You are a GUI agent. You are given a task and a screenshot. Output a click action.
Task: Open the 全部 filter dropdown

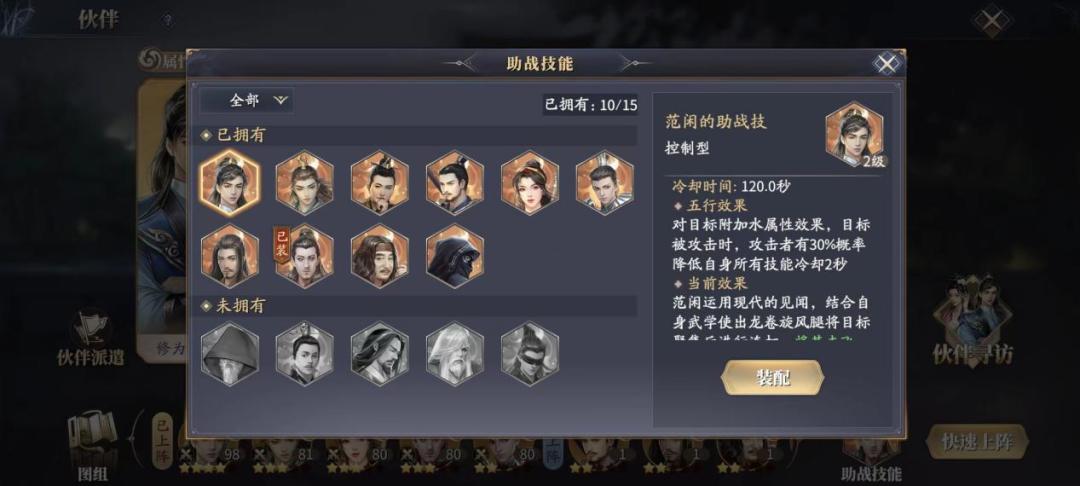point(247,101)
